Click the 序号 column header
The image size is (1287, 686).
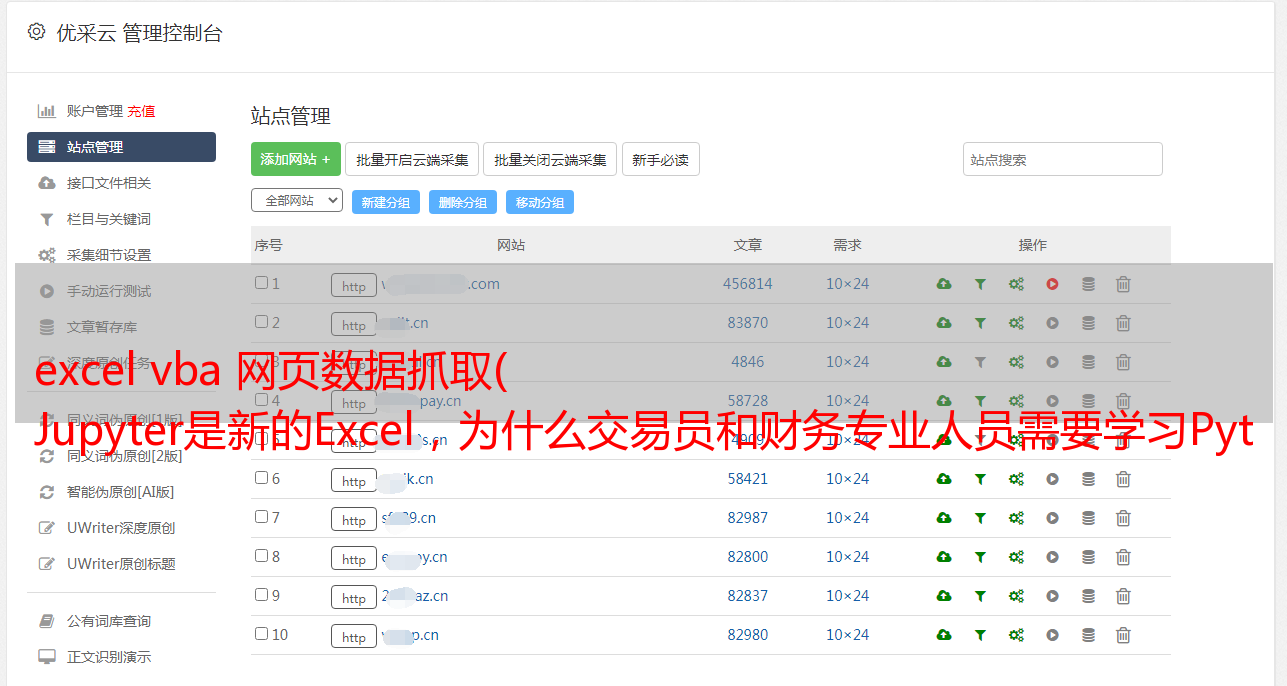pos(269,245)
